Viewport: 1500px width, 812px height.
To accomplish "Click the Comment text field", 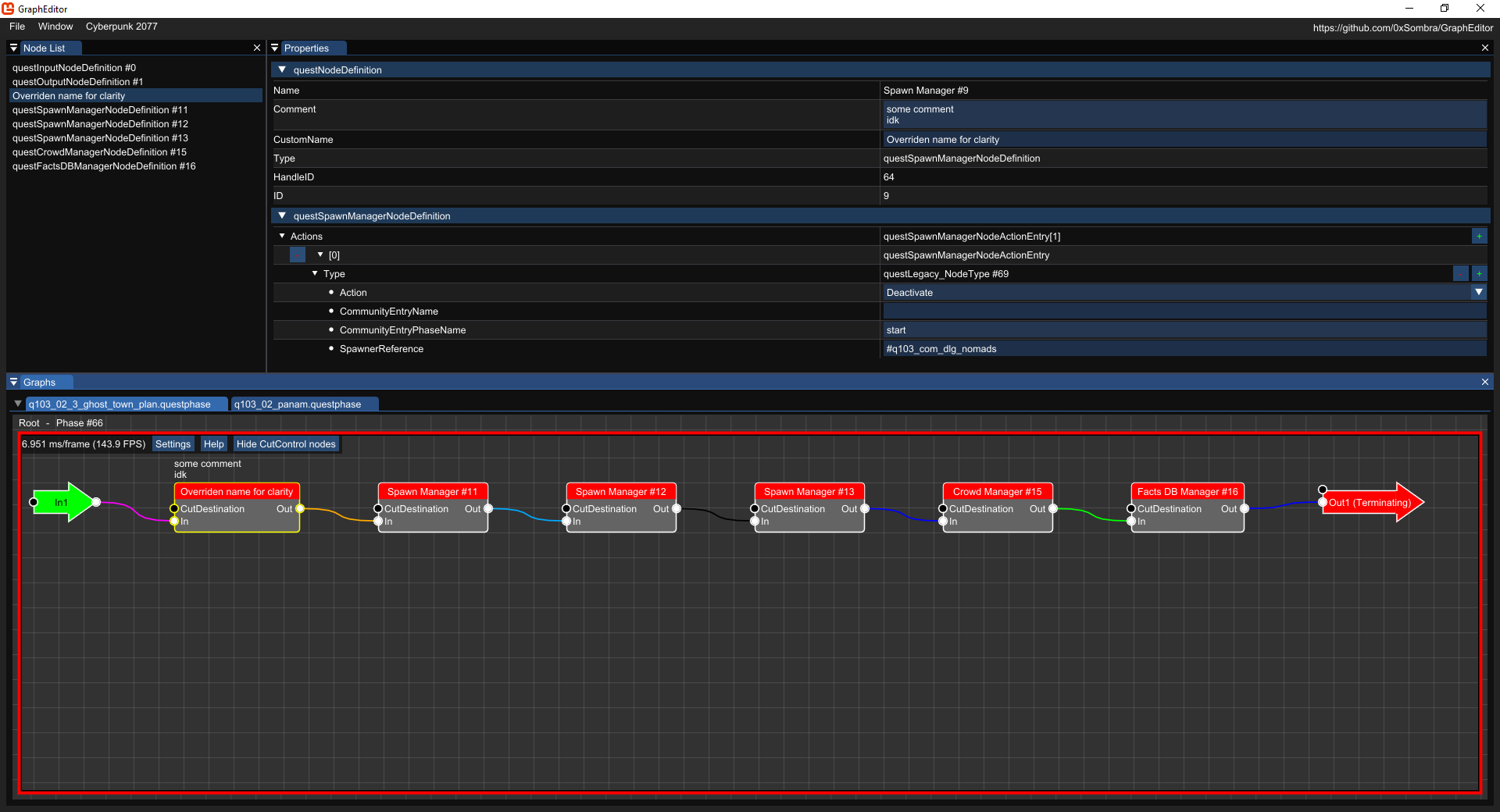I will [1184, 115].
